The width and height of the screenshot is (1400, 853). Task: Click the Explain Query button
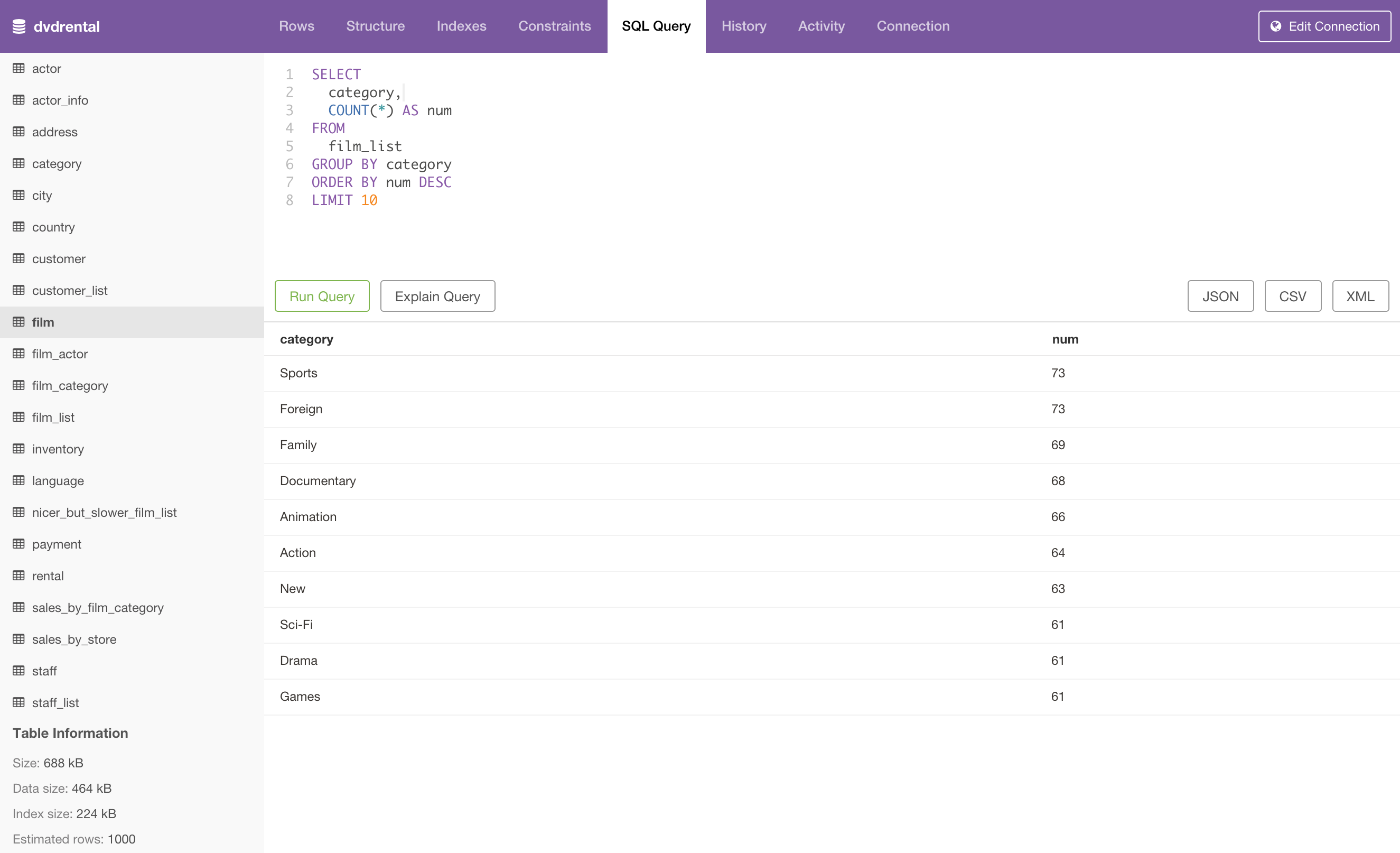[437, 295]
